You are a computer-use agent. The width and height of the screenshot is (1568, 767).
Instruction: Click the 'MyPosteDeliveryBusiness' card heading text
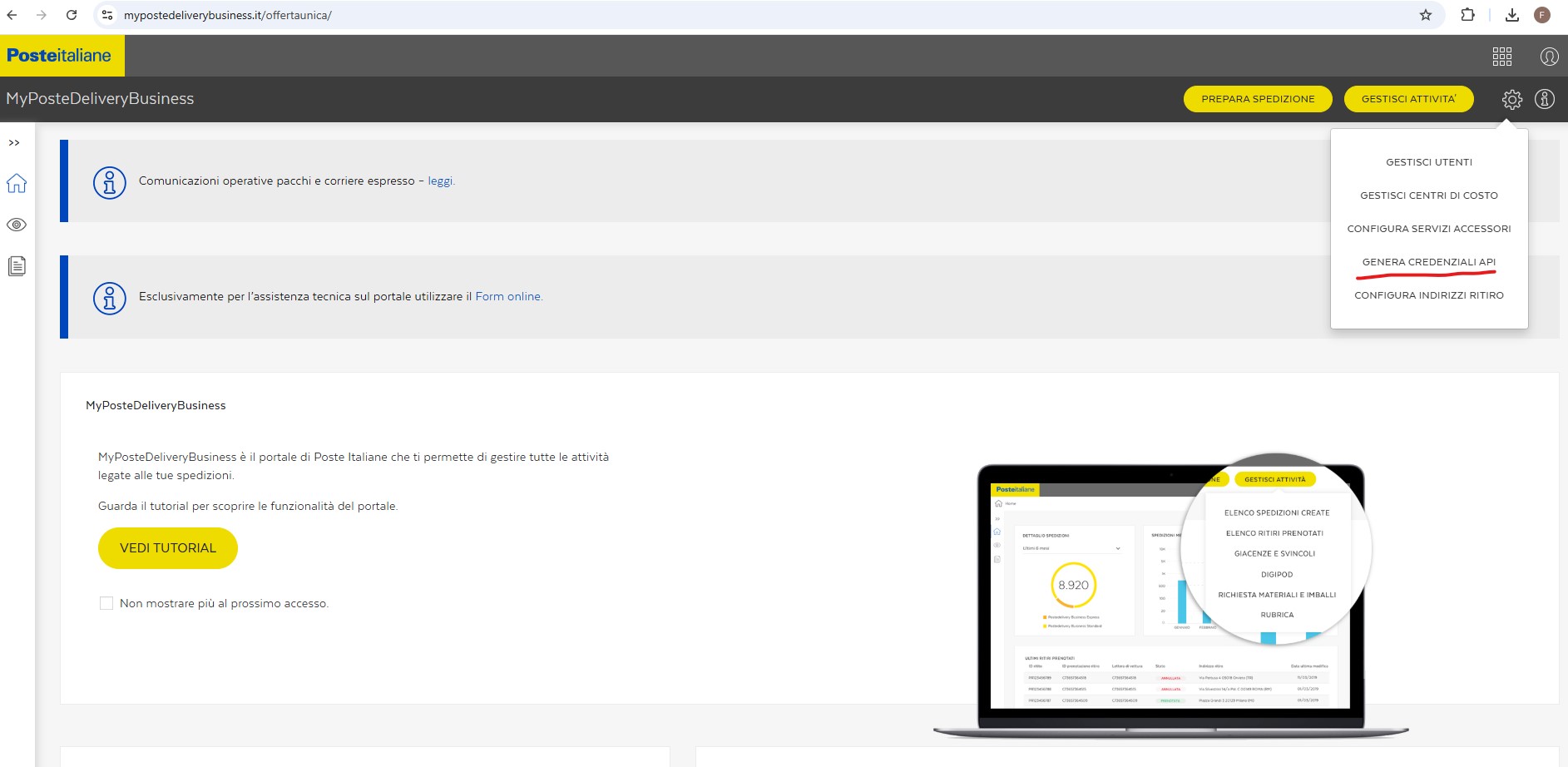pos(156,406)
